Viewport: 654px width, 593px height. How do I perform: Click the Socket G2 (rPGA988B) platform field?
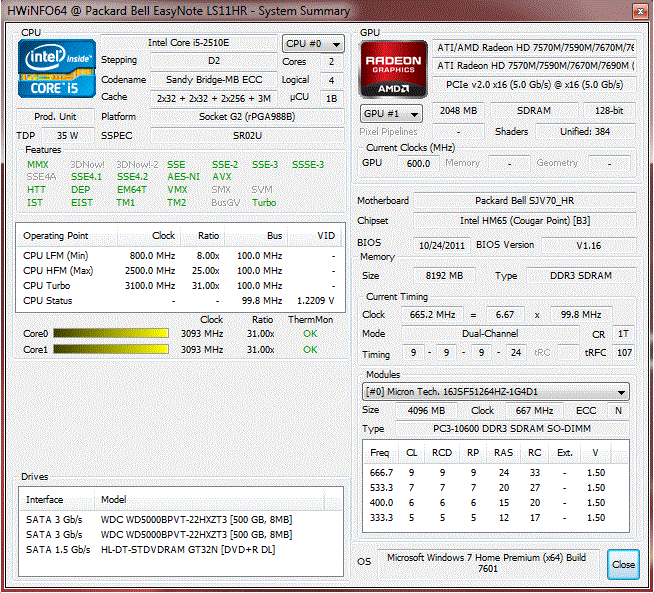tap(247, 116)
